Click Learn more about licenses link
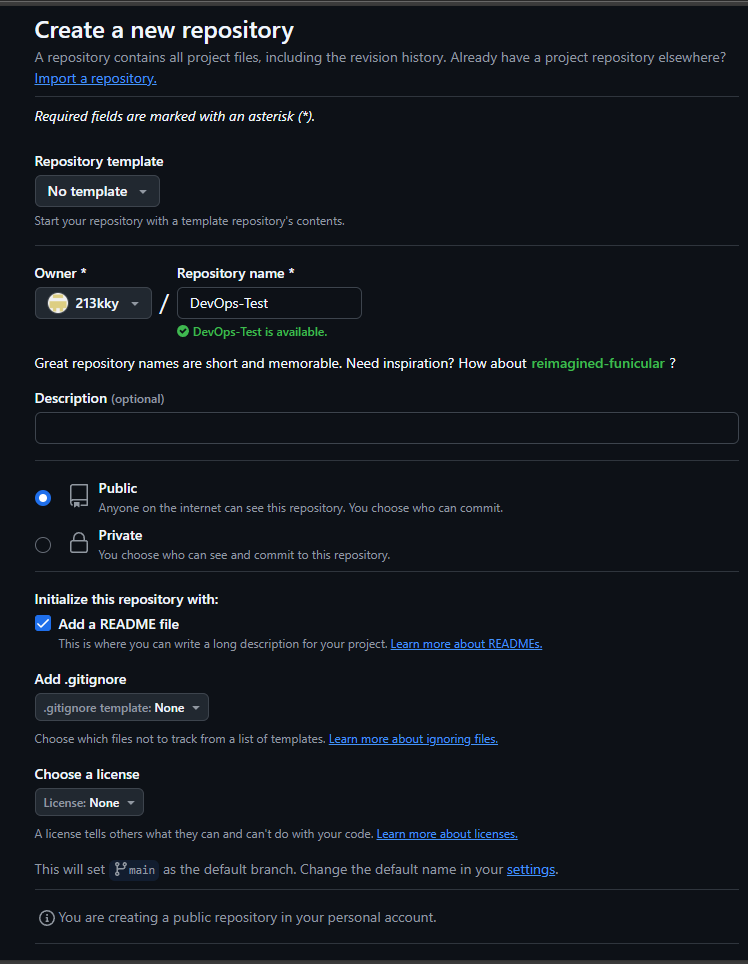 coord(447,834)
